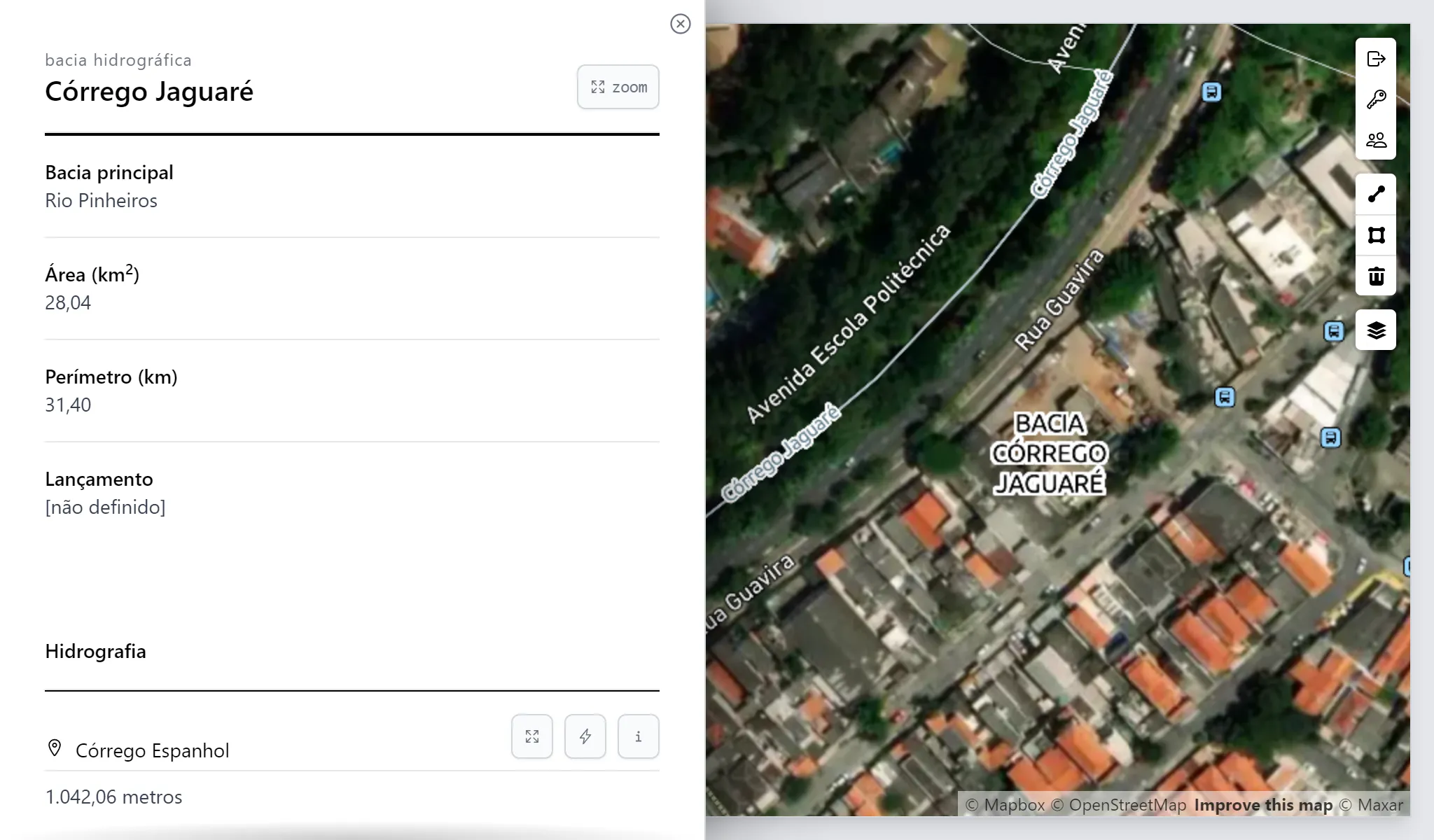Click the logout icon on the map toolbar

(1376, 59)
